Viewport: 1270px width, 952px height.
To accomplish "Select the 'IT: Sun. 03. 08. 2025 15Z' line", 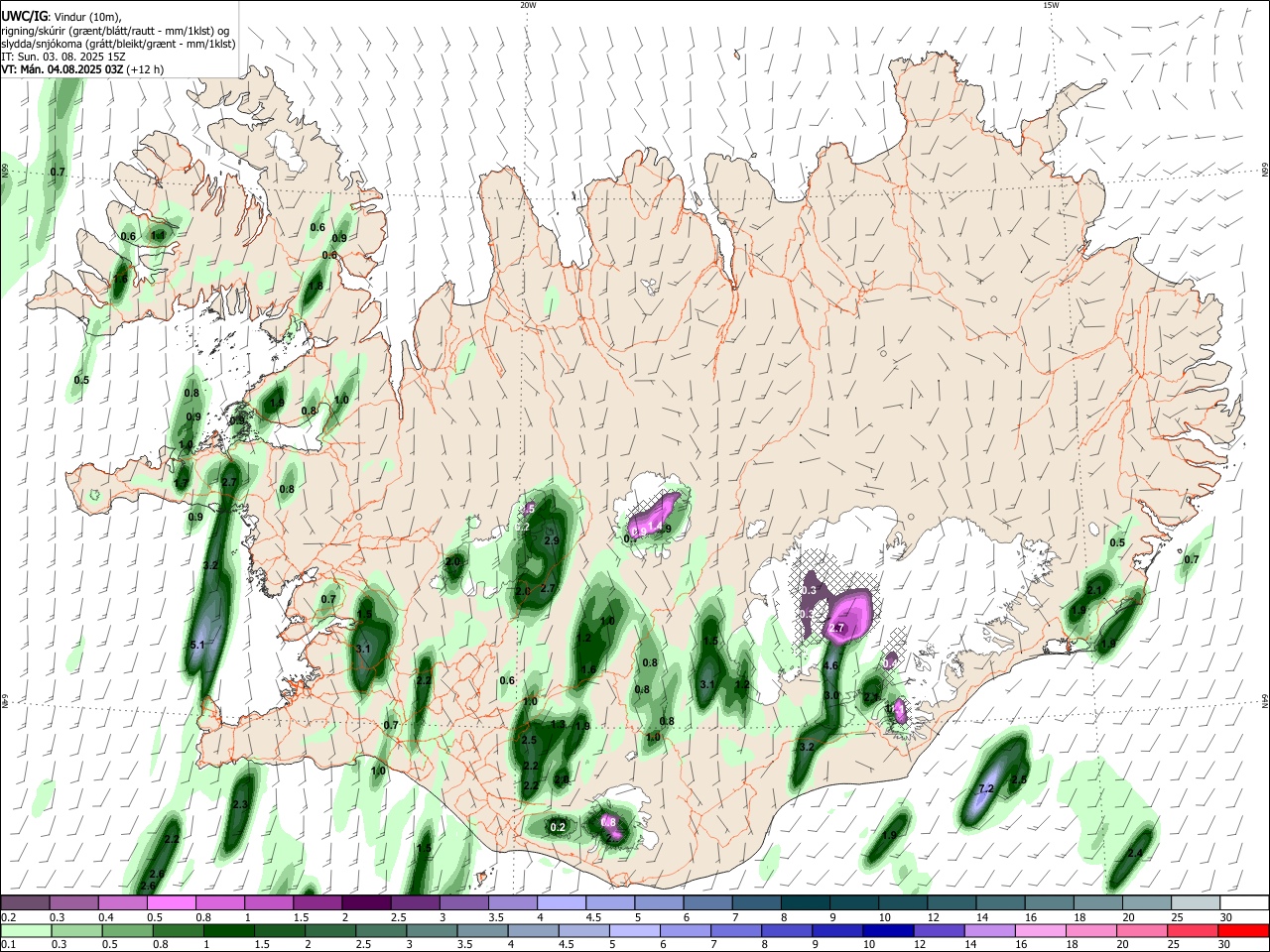I will pos(63,57).
